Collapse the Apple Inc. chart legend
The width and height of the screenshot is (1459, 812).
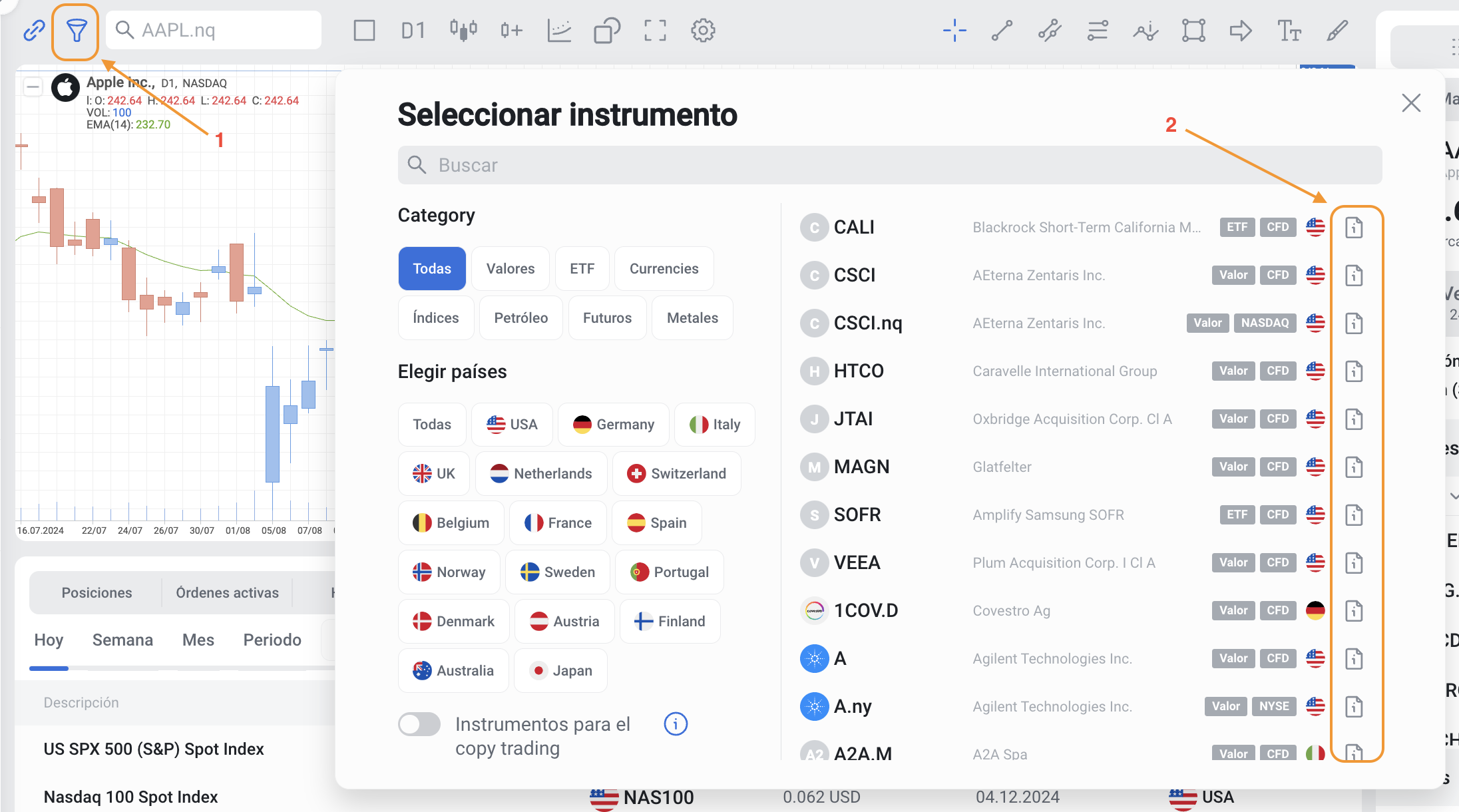click(33, 87)
